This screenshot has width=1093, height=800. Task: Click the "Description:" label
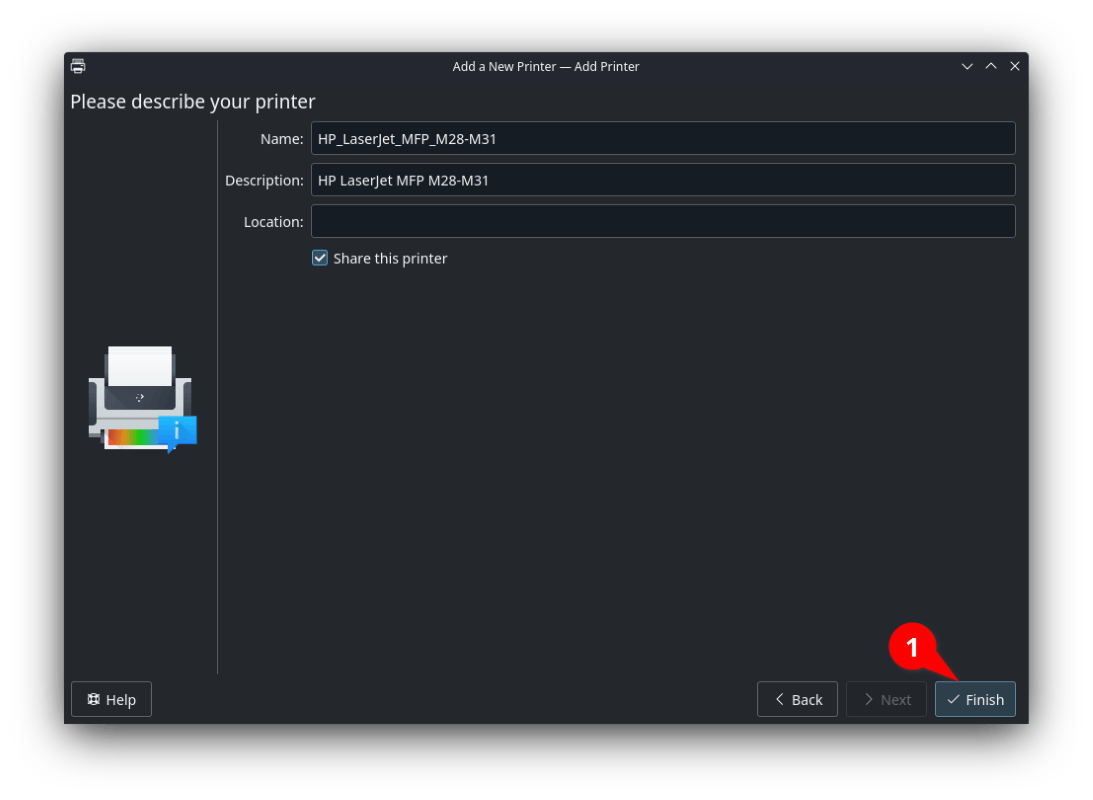264,180
